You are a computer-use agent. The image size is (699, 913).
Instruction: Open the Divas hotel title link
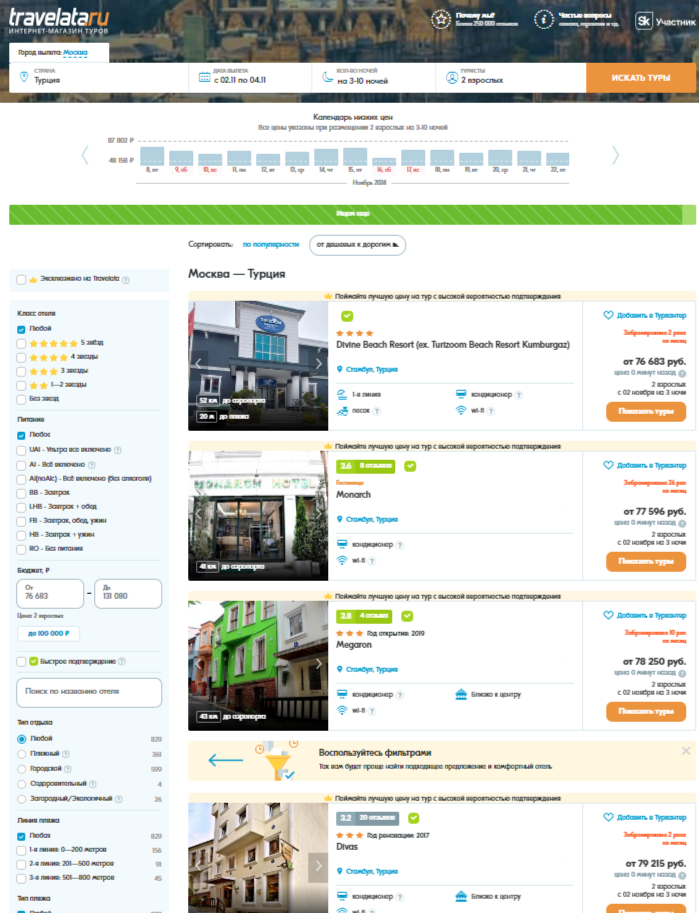click(x=347, y=847)
